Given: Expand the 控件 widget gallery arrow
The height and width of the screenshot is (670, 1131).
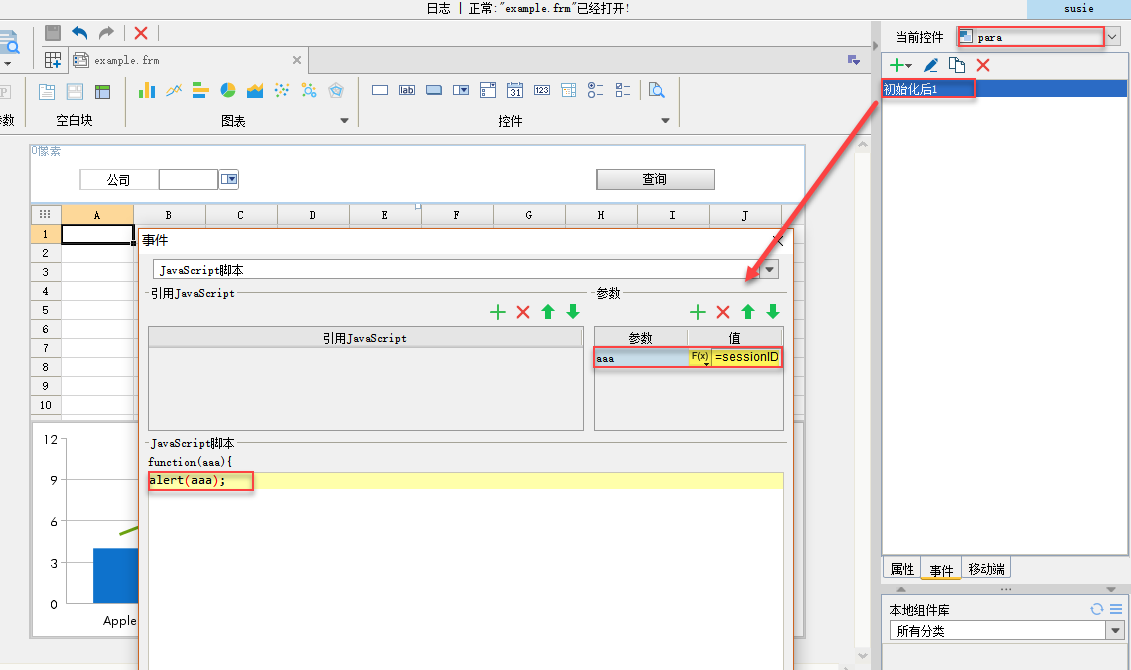Looking at the screenshot, I should pyautogui.click(x=665, y=120).
